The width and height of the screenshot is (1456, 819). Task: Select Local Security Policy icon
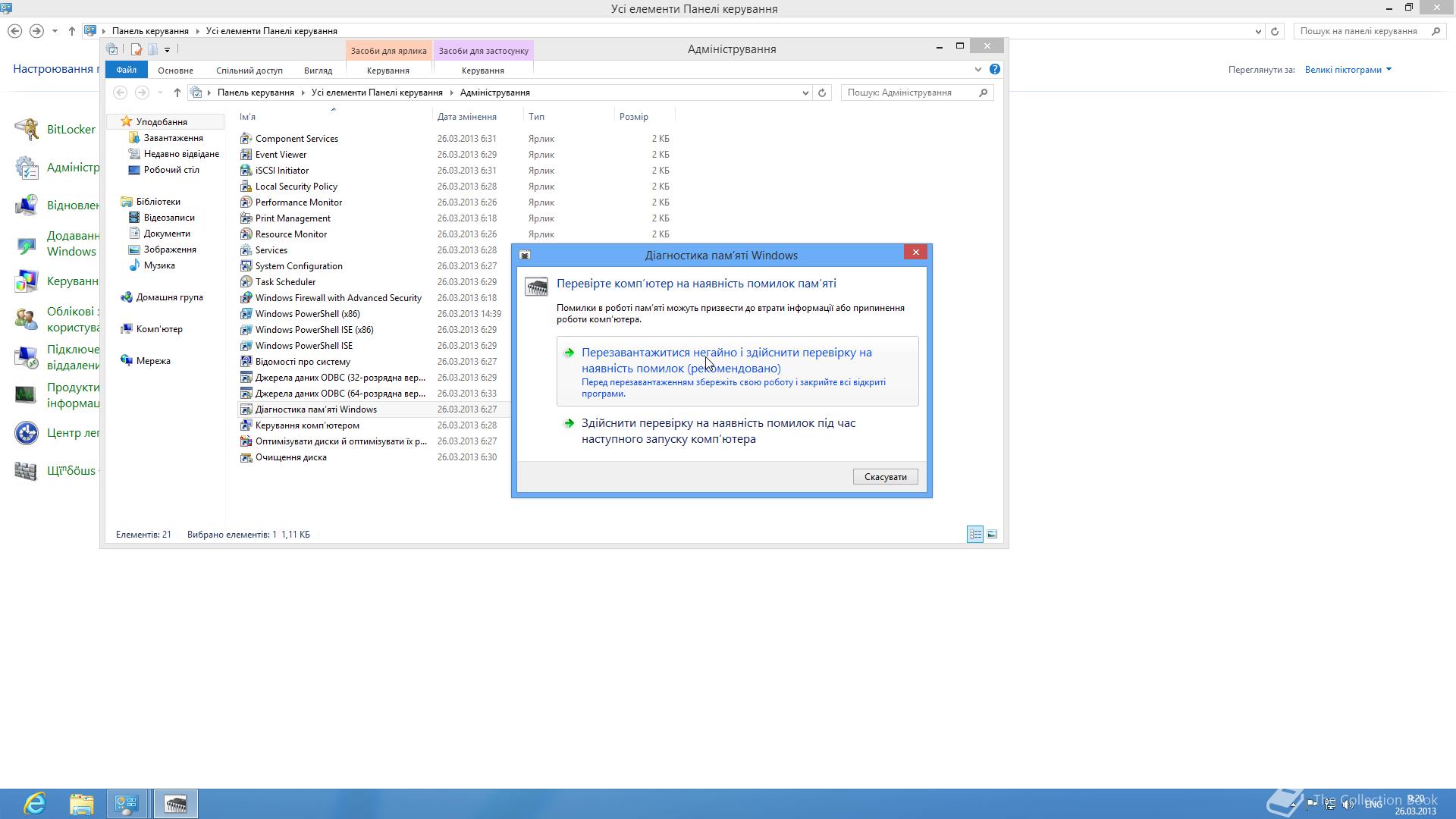click(x=246, y=187)
